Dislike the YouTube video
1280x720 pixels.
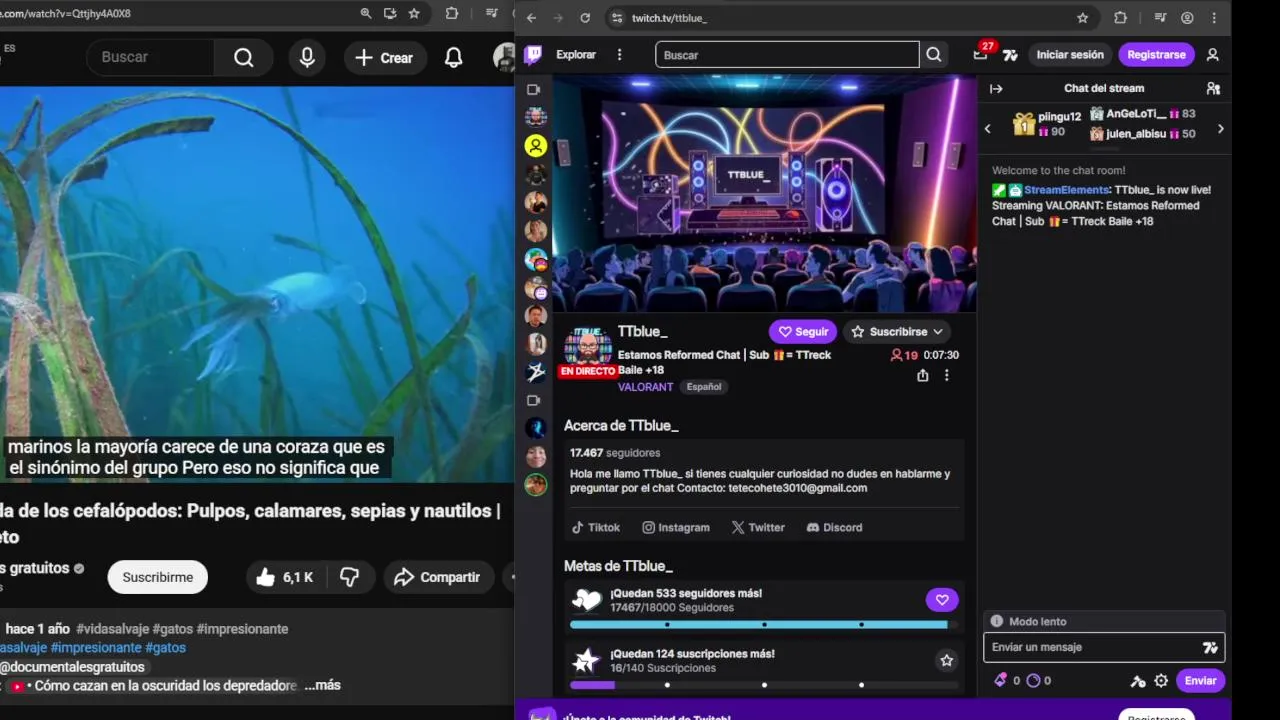click(350, 577)
